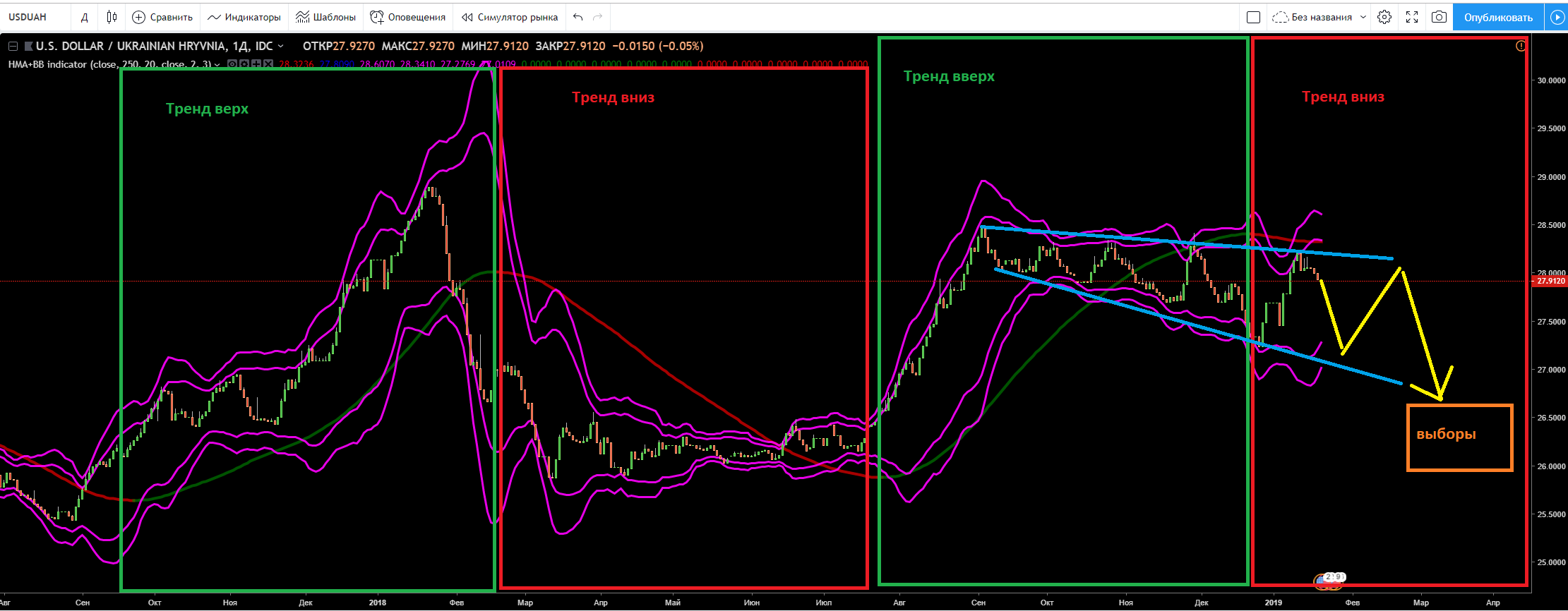Open the Индикаторы indicators menu
Screen dimensions: 1568x611
tap(244, 17)
